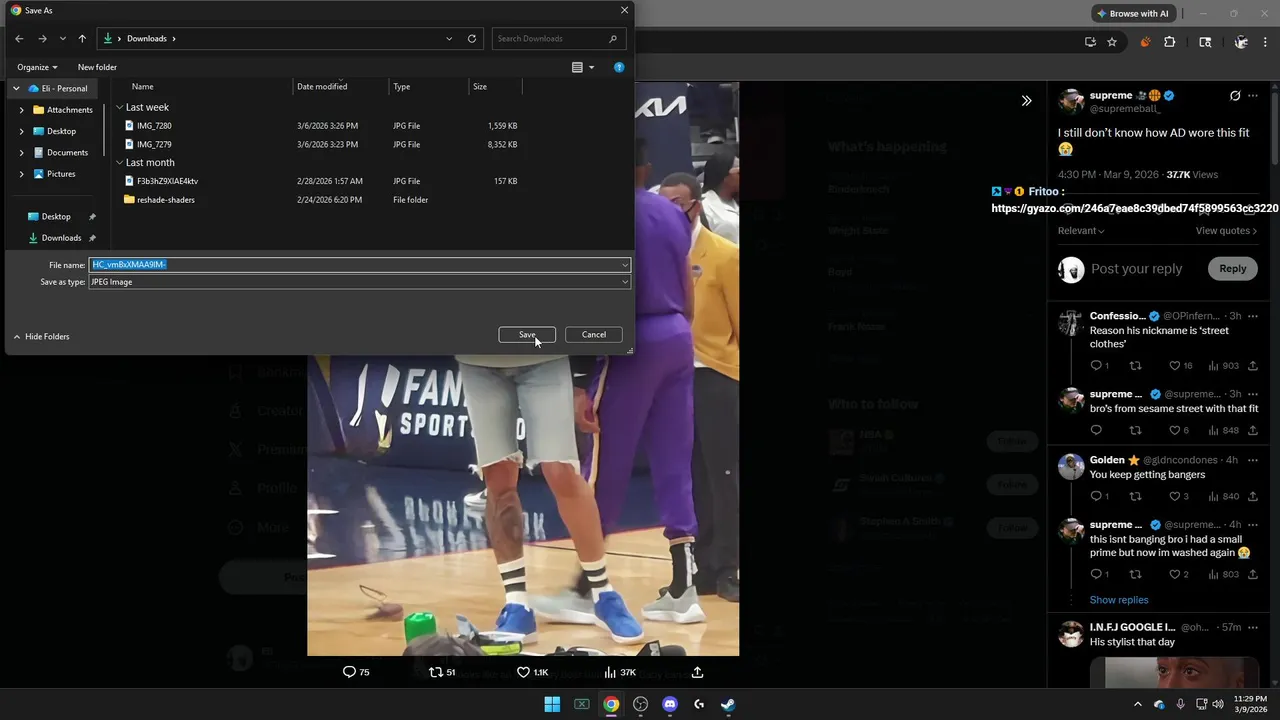Refresh the Downloads folder listing

(472, 38)
